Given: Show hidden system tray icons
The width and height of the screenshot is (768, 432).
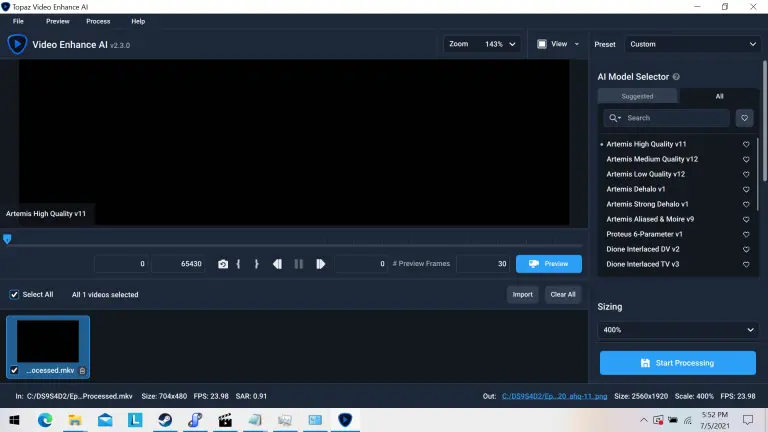Looking at the screenshot, I should click(644, 420).
